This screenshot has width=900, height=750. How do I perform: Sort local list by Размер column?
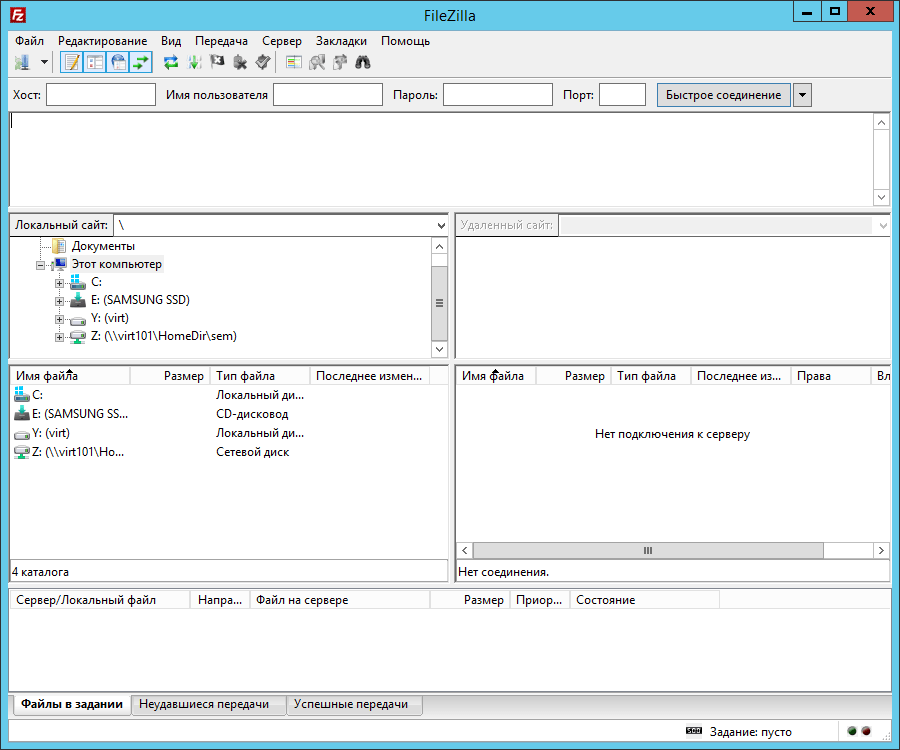[170, 376]
